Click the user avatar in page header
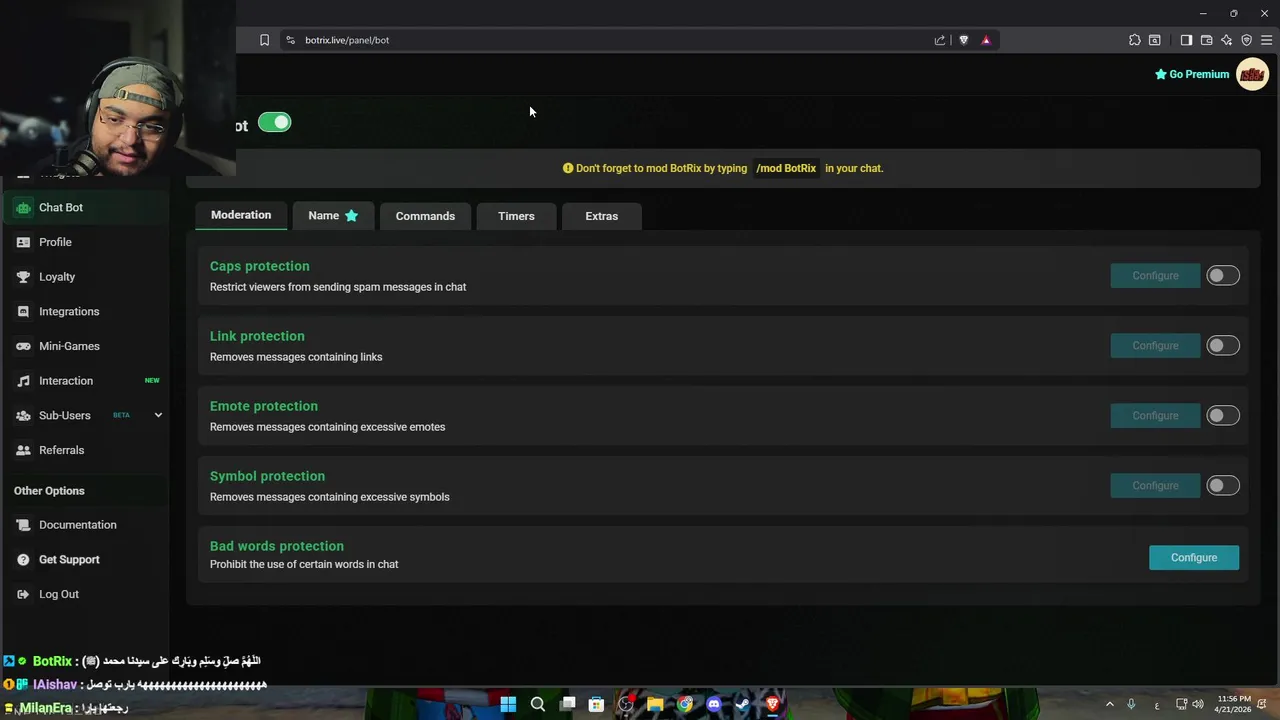The width and height of the screenshot is (1280, 720). click(1252, 74)
